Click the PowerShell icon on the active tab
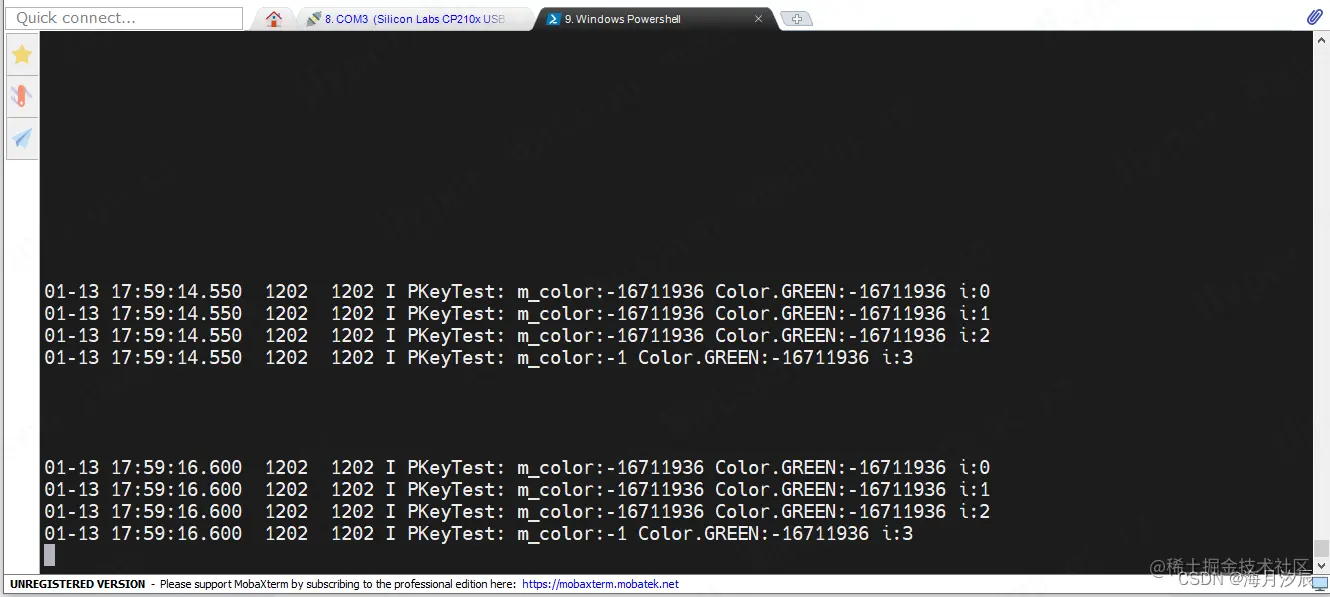 click(x=553, y=19)
